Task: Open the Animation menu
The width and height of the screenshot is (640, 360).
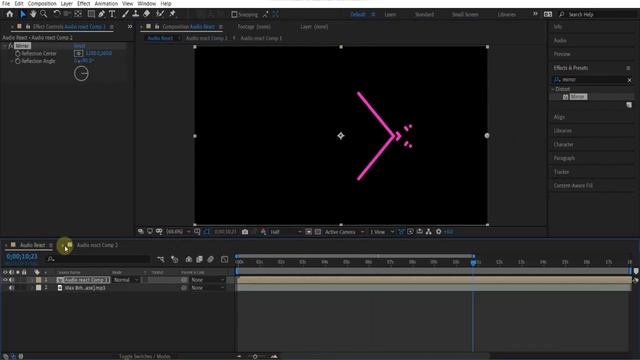Action: [106, 3]
